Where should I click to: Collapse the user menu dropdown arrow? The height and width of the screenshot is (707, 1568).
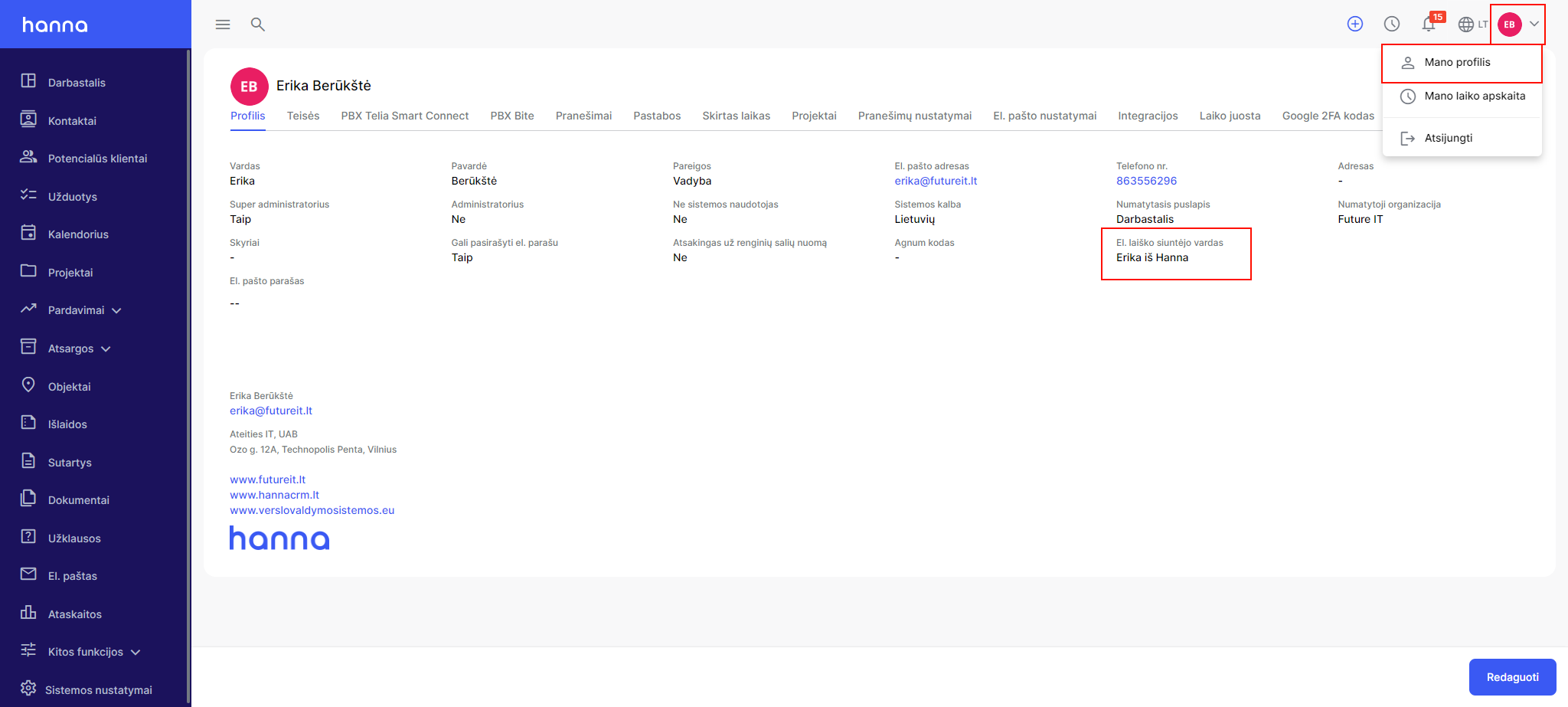click(x=1534, y=24)
